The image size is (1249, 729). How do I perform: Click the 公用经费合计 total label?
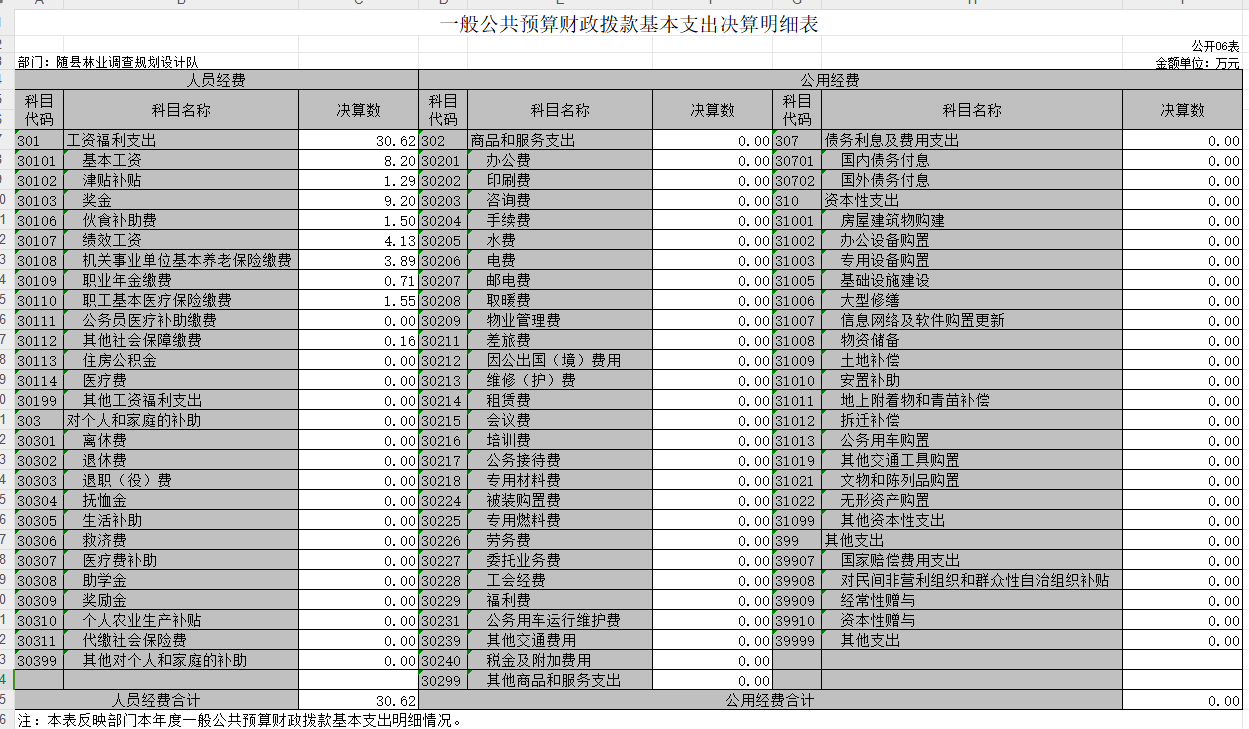770,701
